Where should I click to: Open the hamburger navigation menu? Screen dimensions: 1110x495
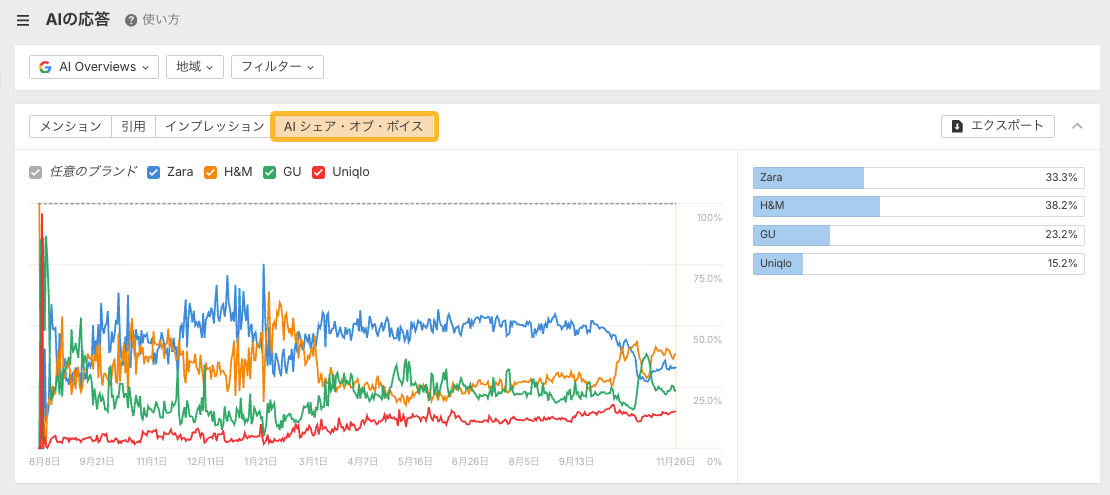point(23,20)
